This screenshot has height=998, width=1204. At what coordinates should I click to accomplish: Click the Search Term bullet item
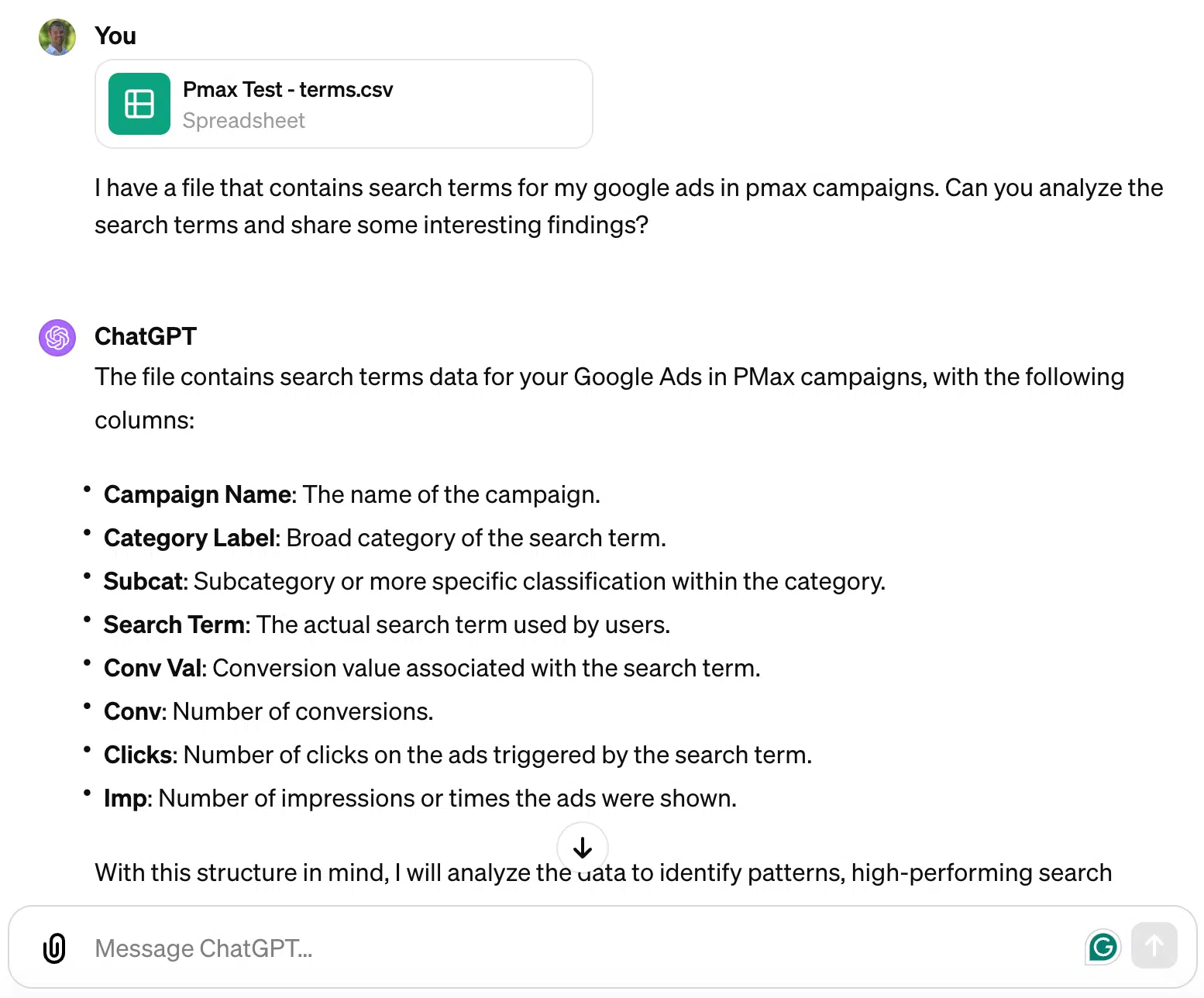(387, 625)
